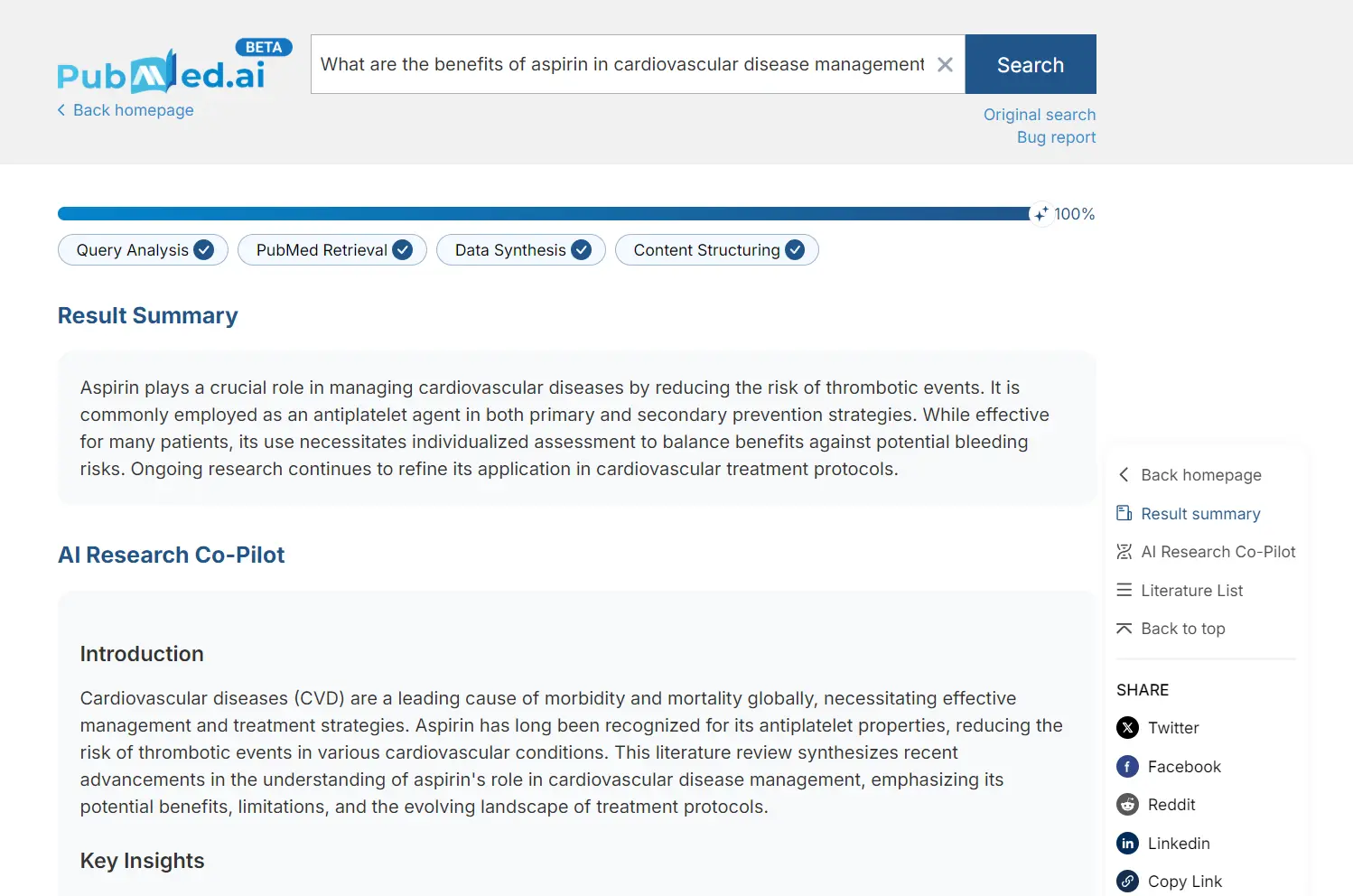The width and height of the screenshot is (1353, 896).
Task: Click the chevron beside Back homepage
Action: coord(61,109)
